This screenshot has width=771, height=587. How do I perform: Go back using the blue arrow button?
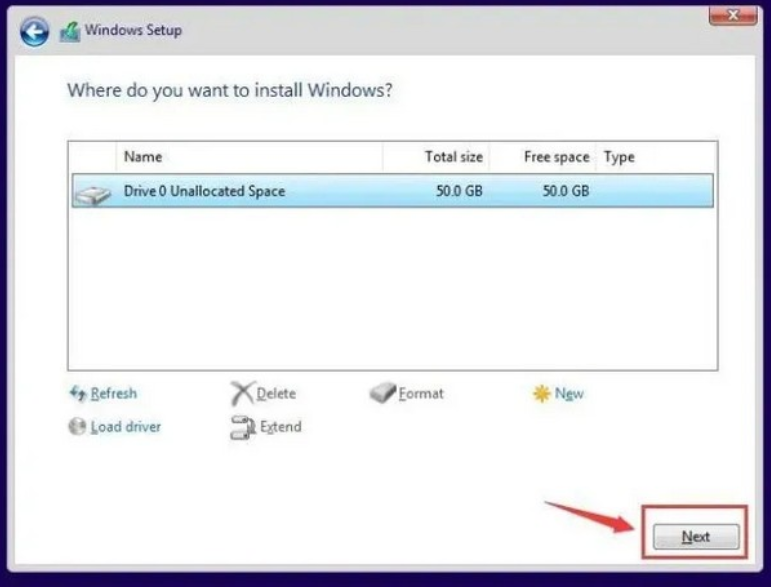(x=34, y=31)
